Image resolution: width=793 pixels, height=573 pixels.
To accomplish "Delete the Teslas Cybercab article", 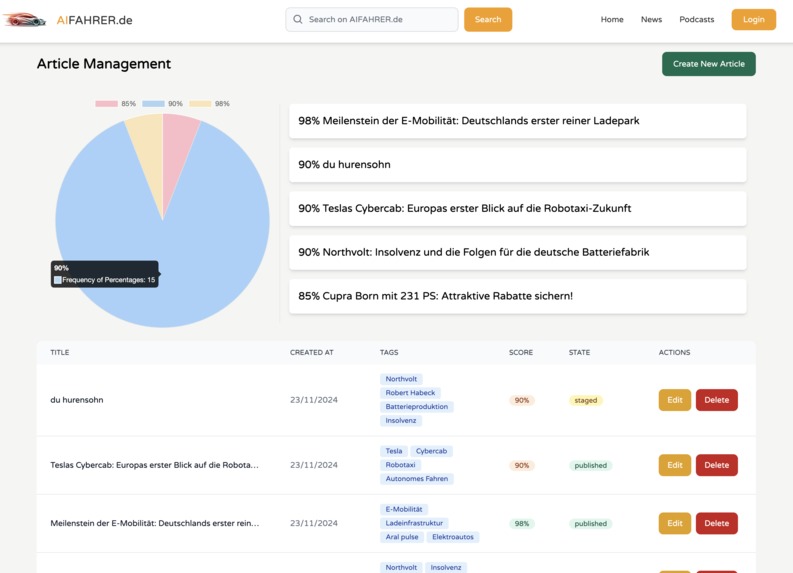I will click(x=717, y=465).
